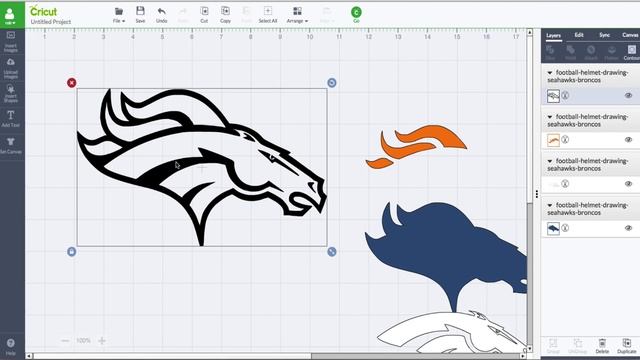The image size is (640, 360).
Task: Click the vertical scrollbar down arrow
Action: (530, 349)
